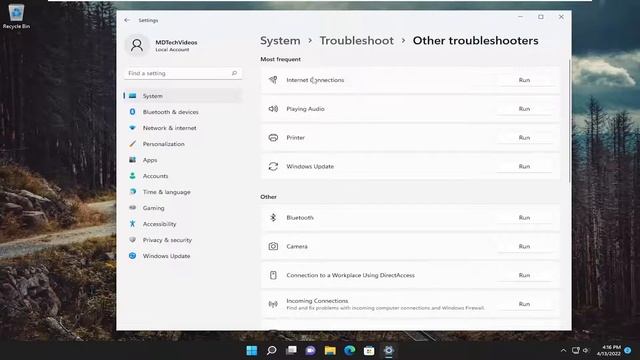This screenshot has height=360, width=640.
Task: Open Time & language settings
Action: pyautogui.click(x=182, y=192)
